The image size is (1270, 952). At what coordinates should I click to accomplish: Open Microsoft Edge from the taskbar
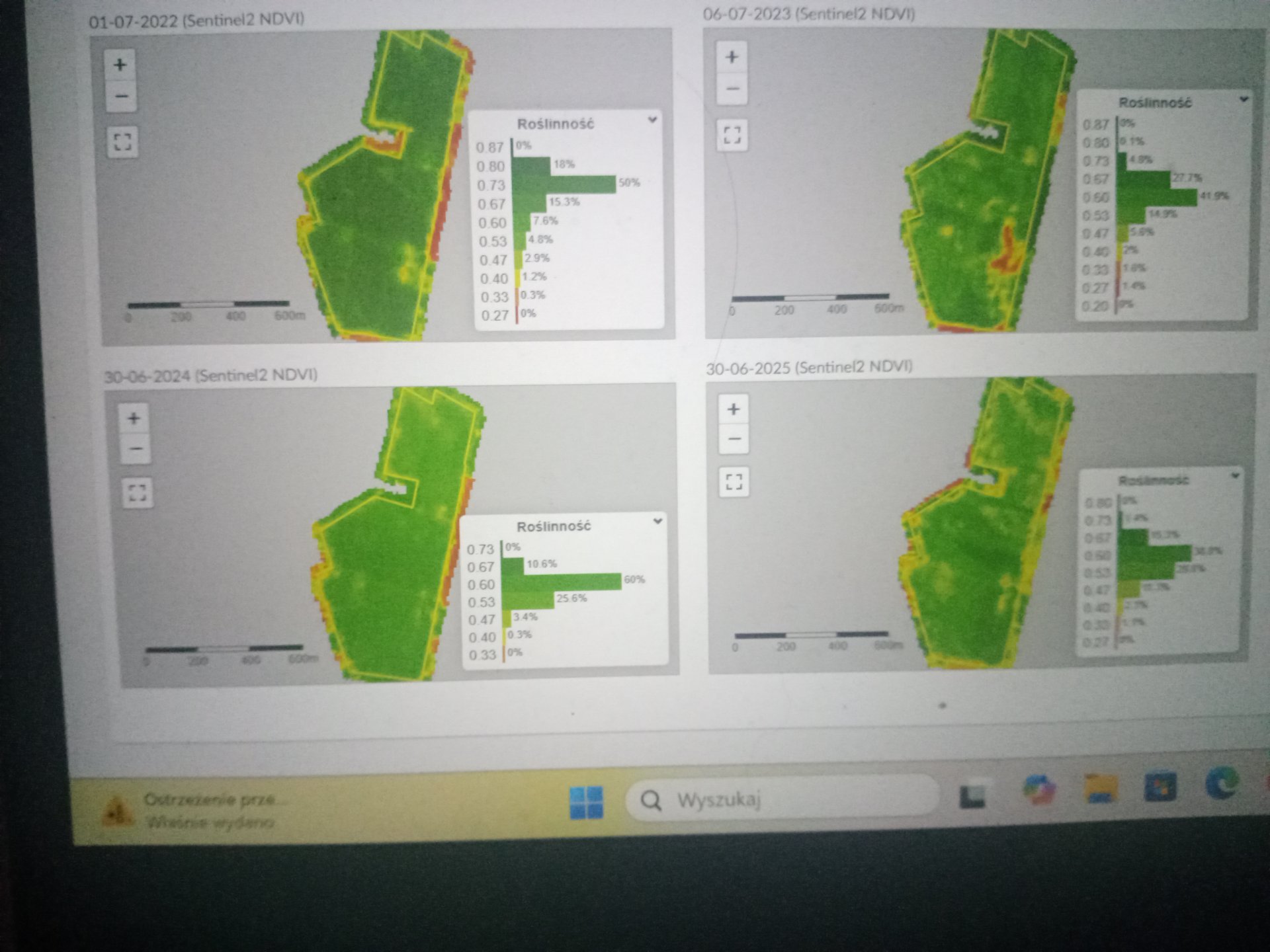[1222, 783]
